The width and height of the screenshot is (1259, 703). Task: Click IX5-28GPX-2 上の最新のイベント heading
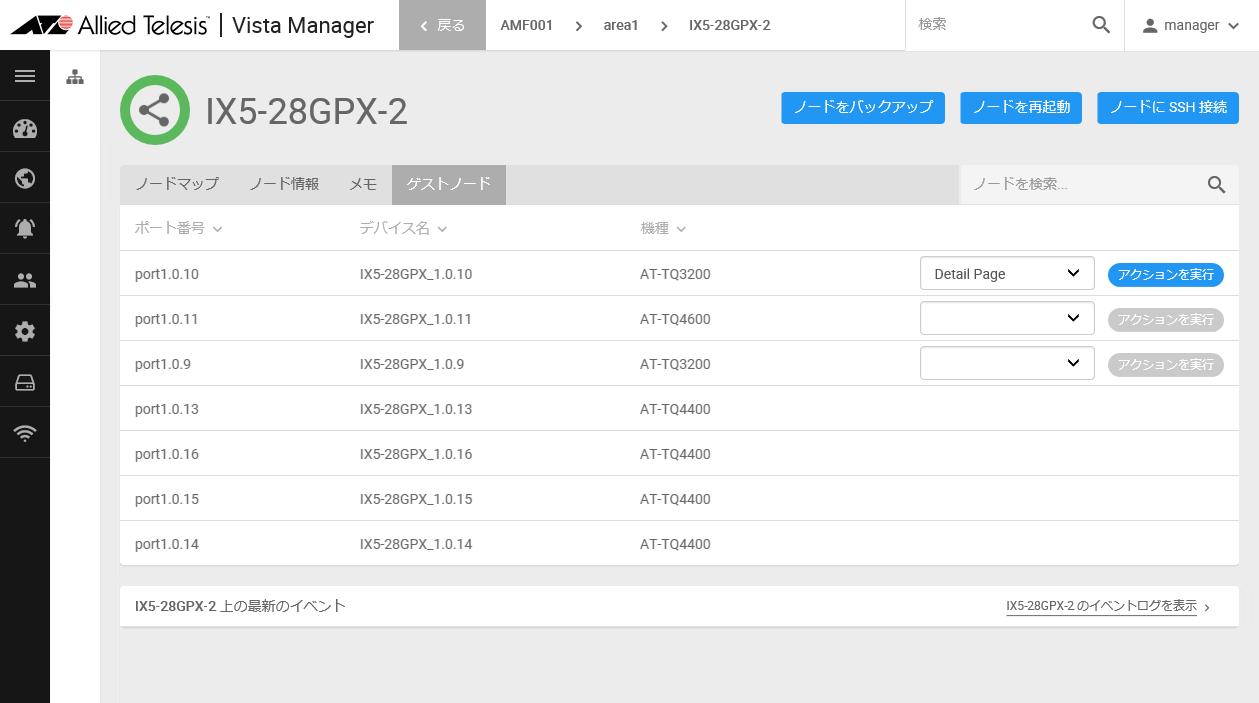pyautogui.click(x=240, y=606)
